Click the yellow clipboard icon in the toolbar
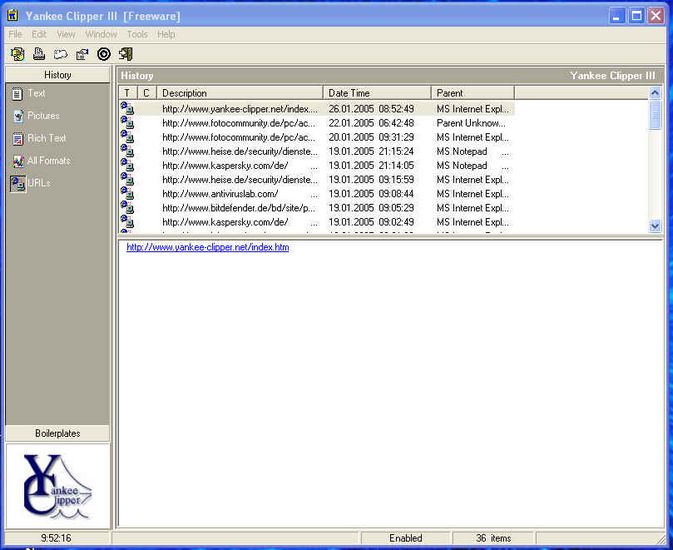This screenshot has width=673, height=550. pyautogui.click(x=18, y=54)
